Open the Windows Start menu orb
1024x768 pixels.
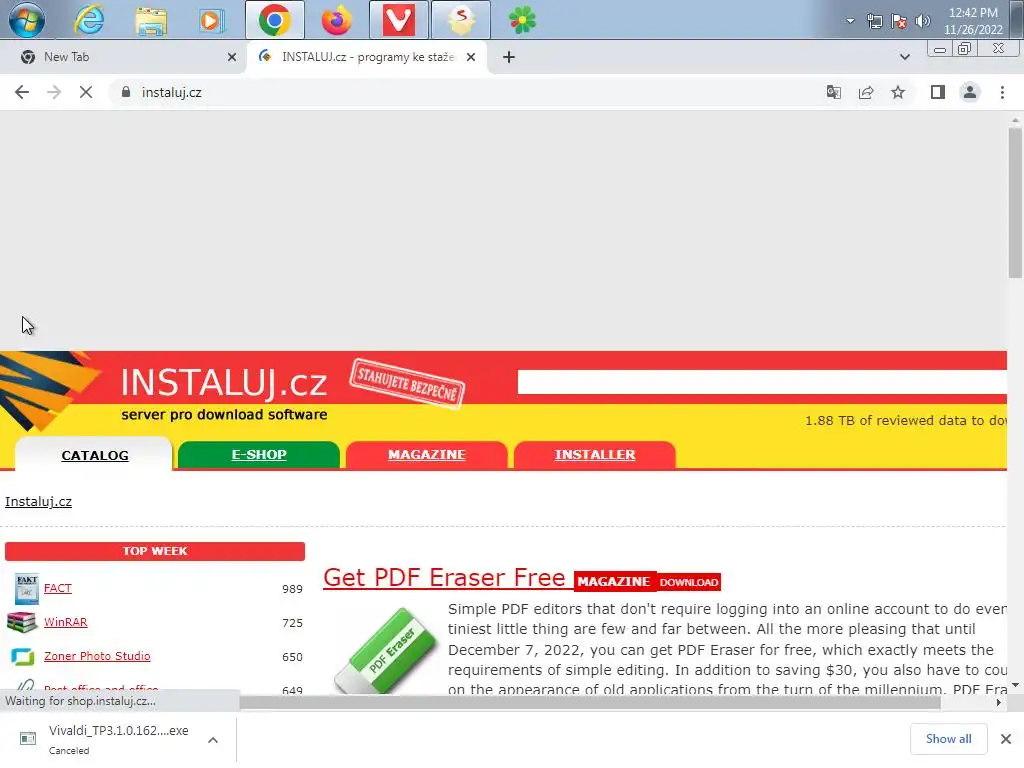(27, 20)
